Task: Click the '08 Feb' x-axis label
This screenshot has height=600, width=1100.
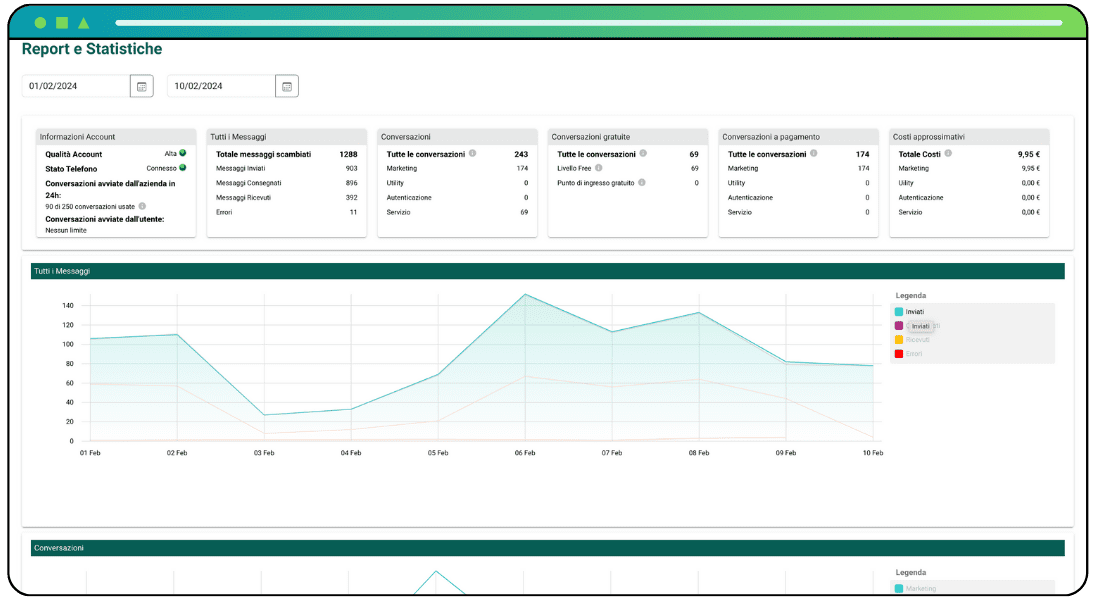Action: [x=699, y=453]
